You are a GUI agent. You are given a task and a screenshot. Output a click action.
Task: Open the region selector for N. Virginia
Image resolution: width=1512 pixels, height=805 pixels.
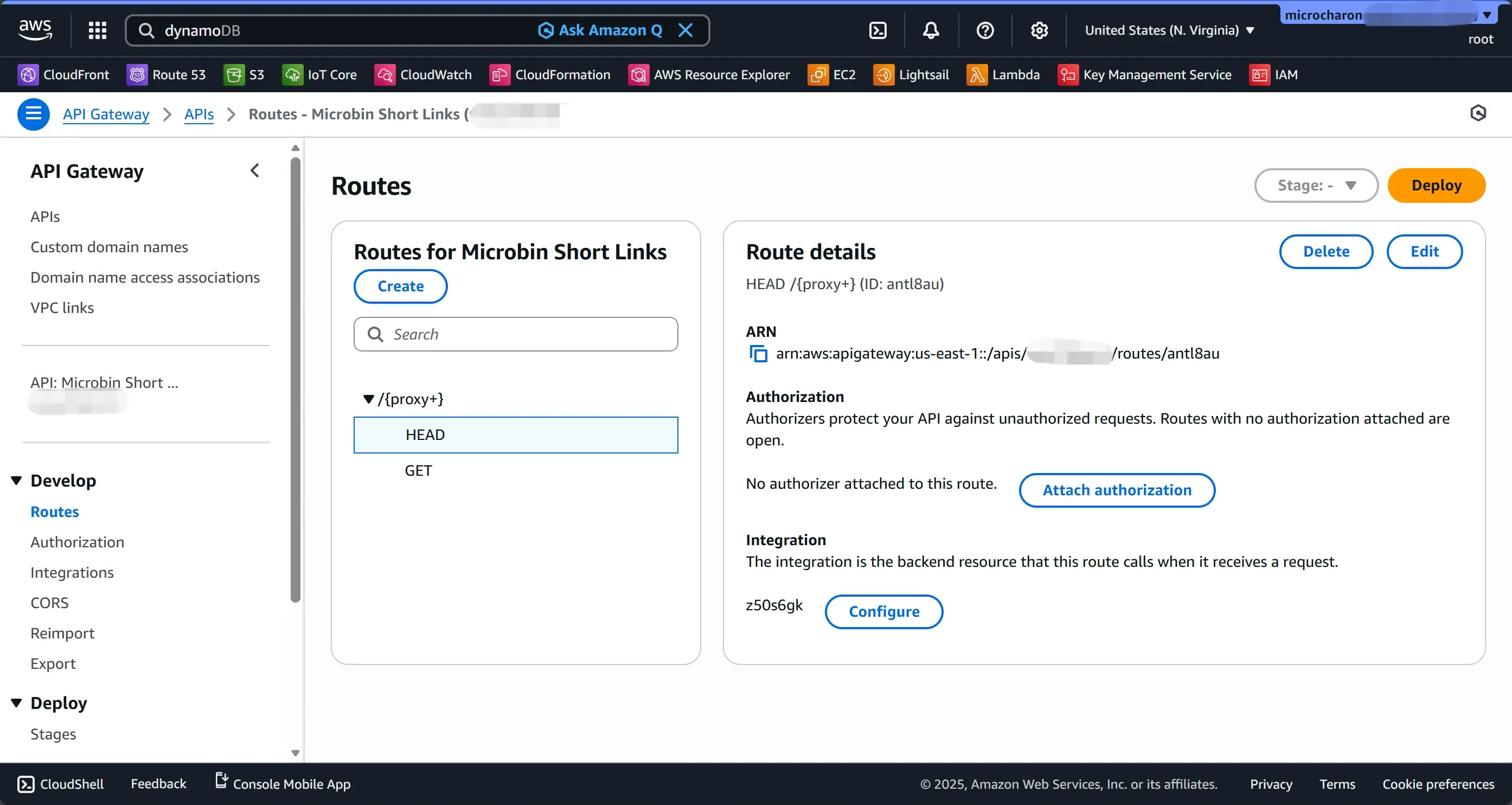[1169, 30]
